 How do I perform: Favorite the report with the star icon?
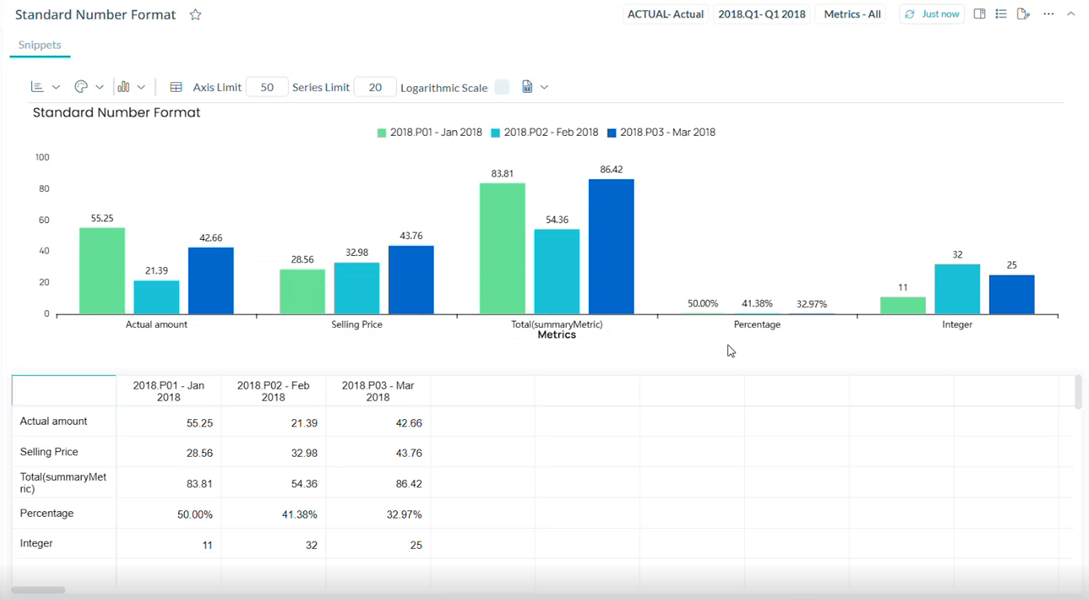196,15
